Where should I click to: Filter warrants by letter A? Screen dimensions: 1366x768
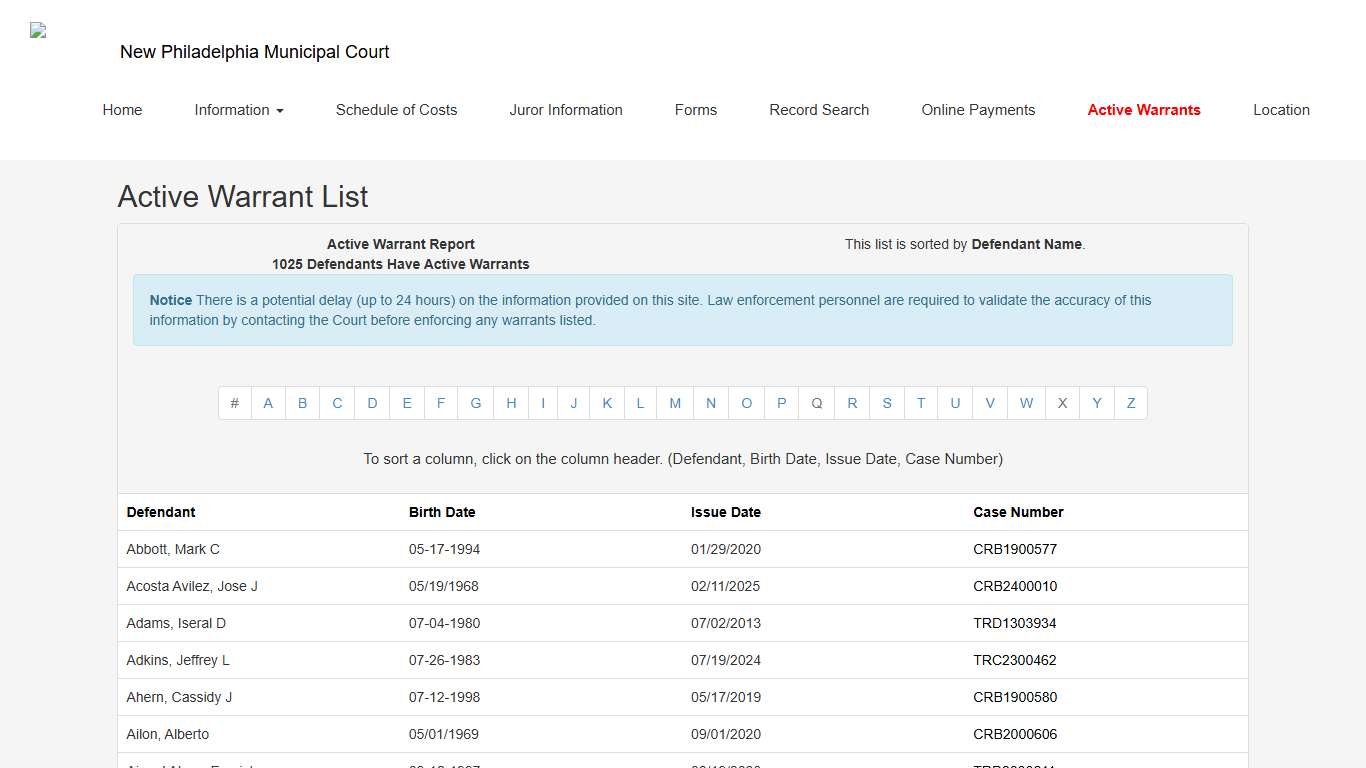click(268, 403)
